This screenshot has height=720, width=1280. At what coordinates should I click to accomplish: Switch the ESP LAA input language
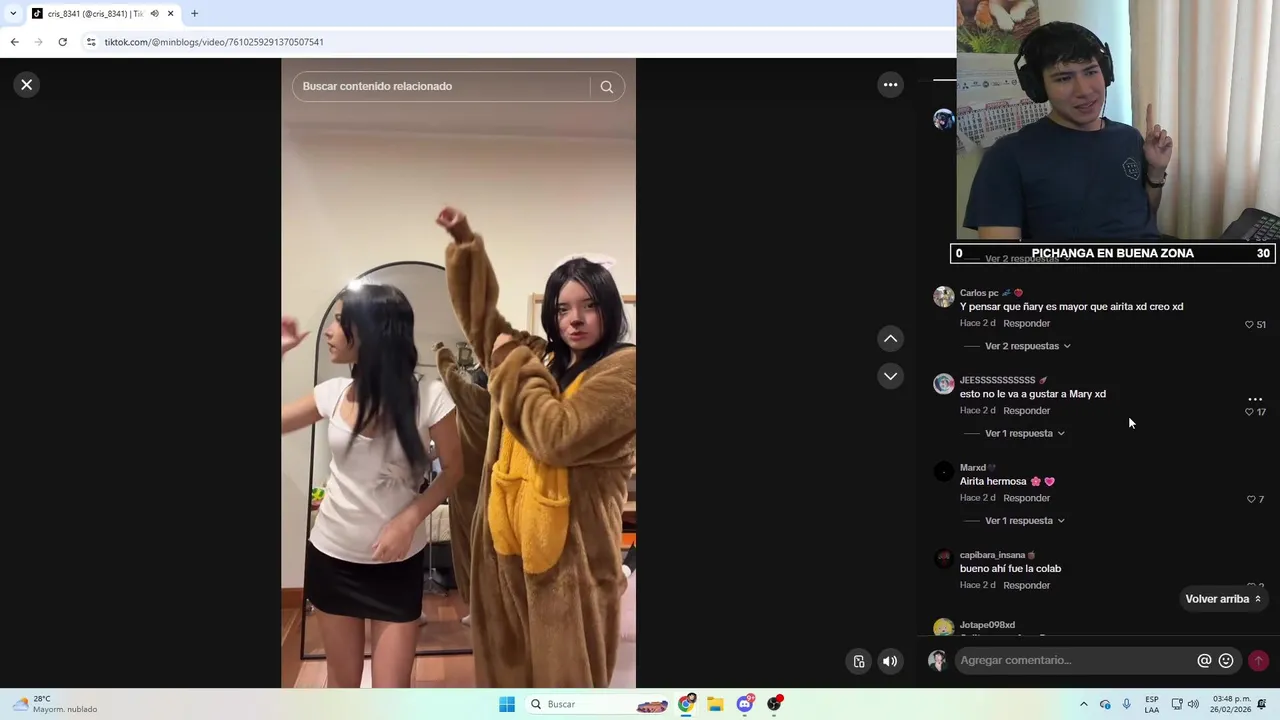[1152, 704]
